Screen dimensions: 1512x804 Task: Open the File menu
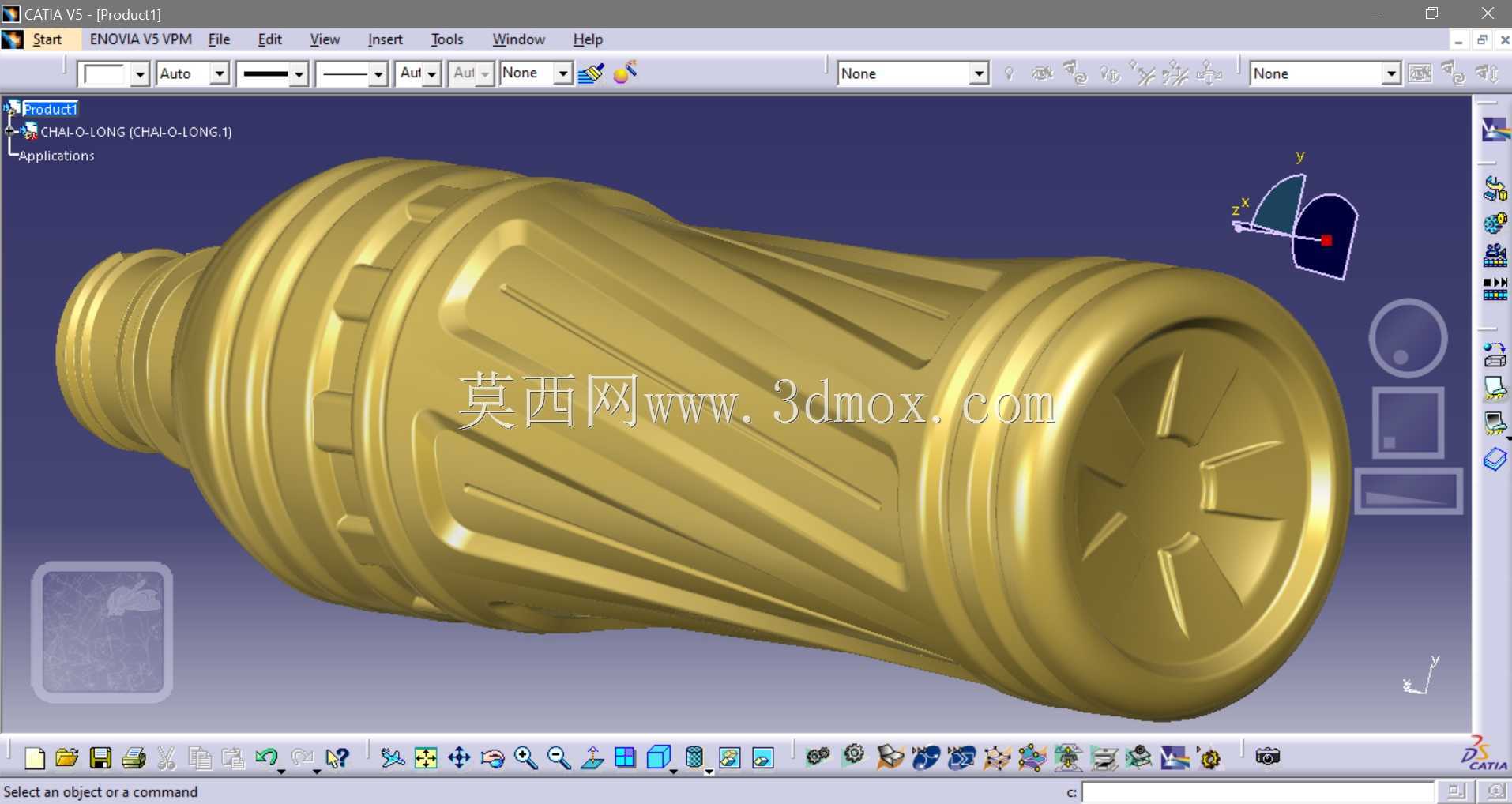click(x=219, y=39)
